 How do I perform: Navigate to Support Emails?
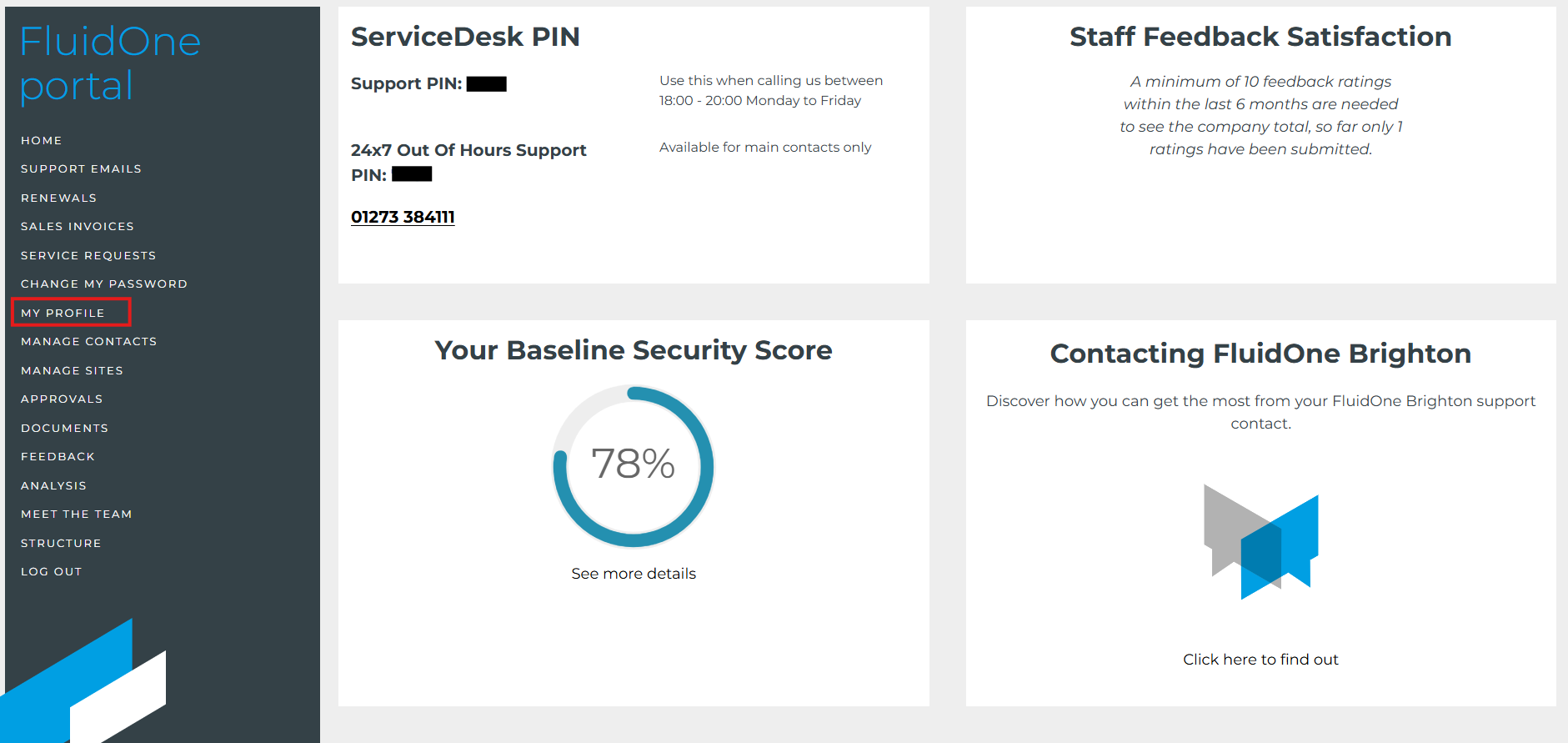pos(81,168)
